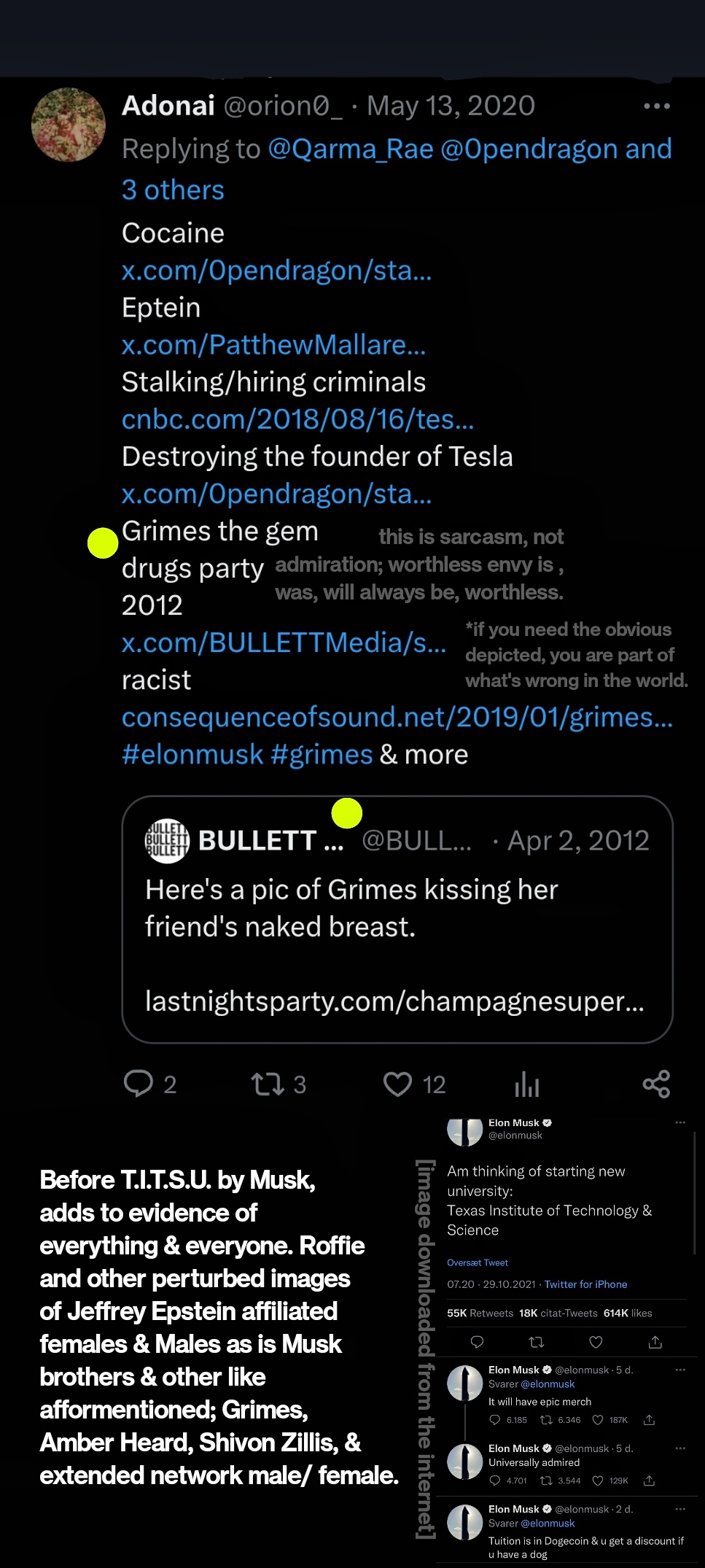Viewport: 705px width, 1568px height.
Task: Open the three-dot more options menu
Action: point(656,106)
